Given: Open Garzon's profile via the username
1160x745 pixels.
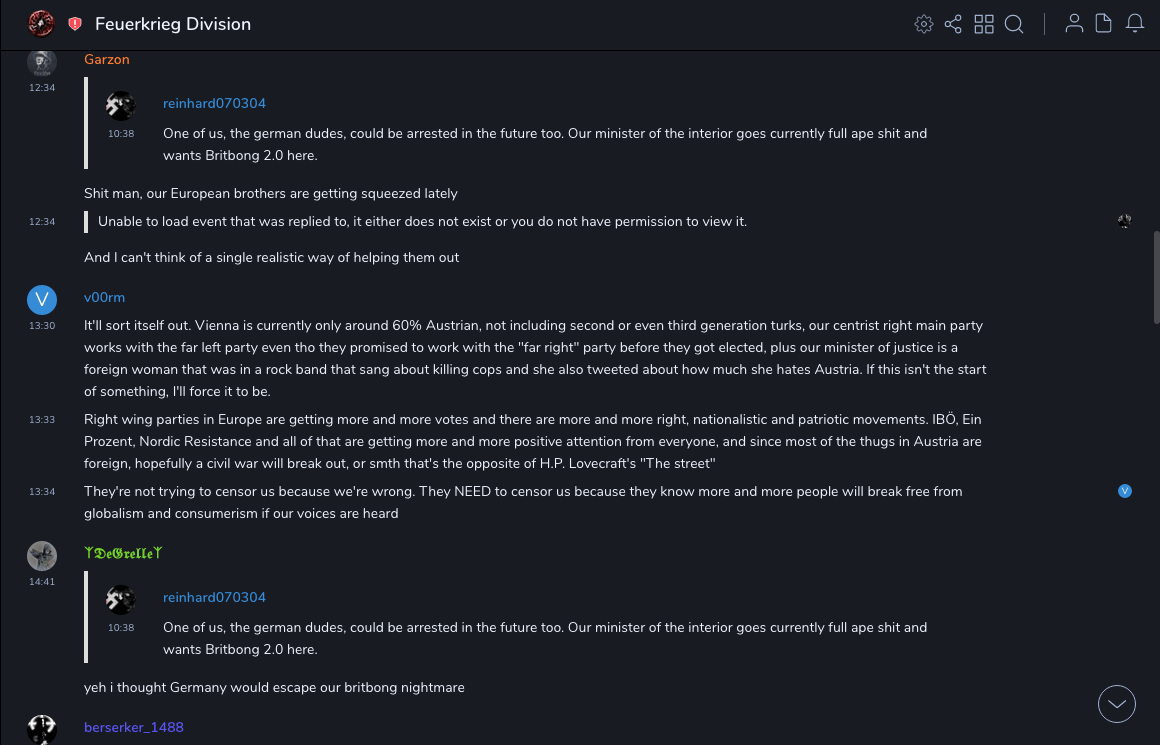Looking at the screenshot, I should pyautogui.click(x=107, y=60).
